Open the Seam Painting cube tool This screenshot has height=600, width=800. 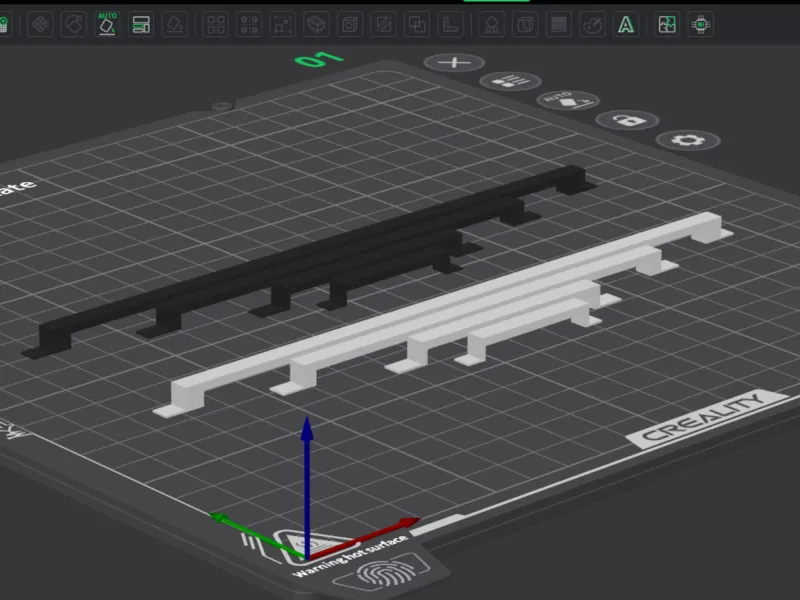[526, 24]
